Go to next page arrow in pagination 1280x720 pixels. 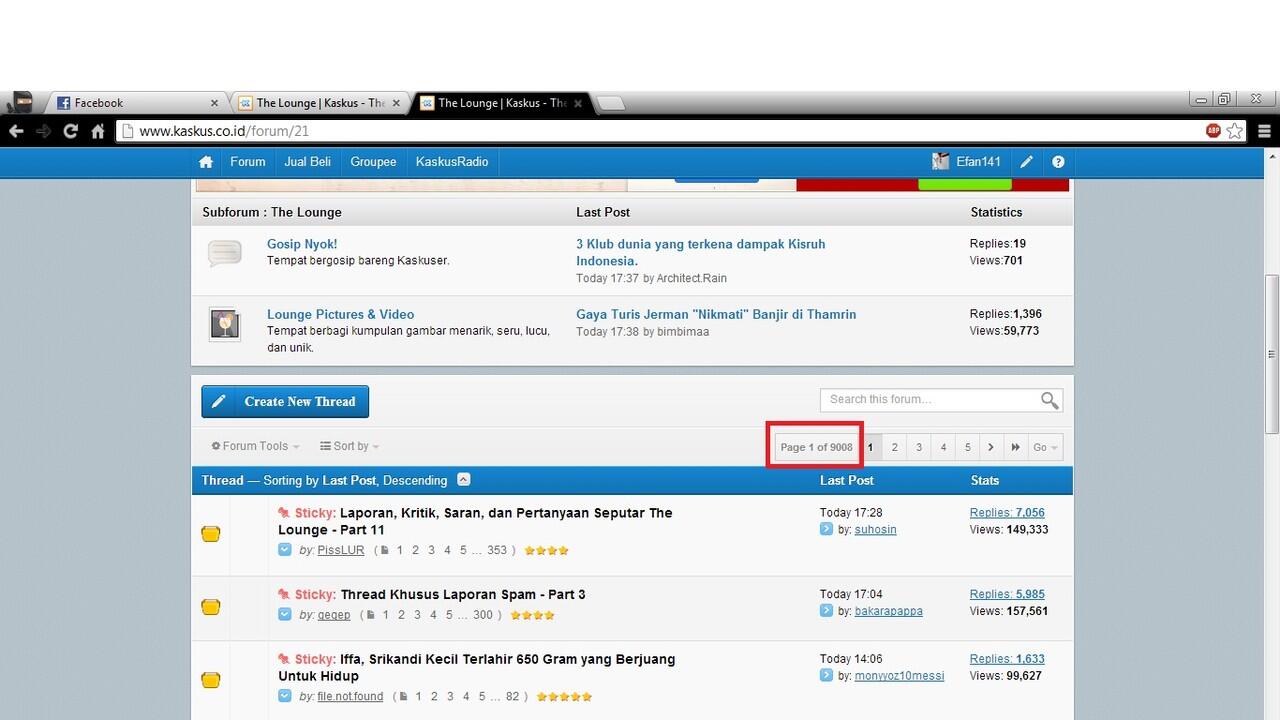click(991, 447)
